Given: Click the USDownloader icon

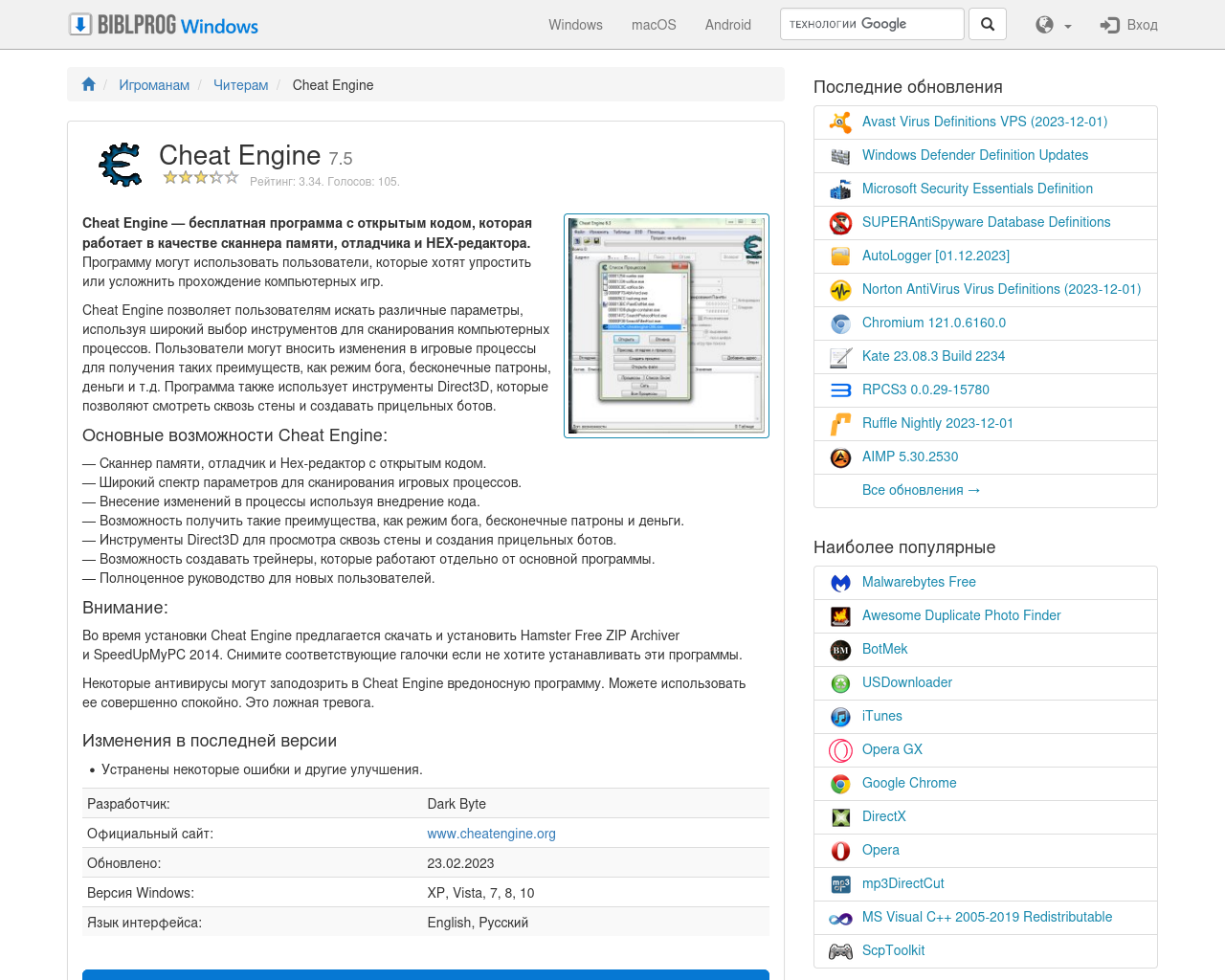Looking at the screenshot, I should pos(840,683).
